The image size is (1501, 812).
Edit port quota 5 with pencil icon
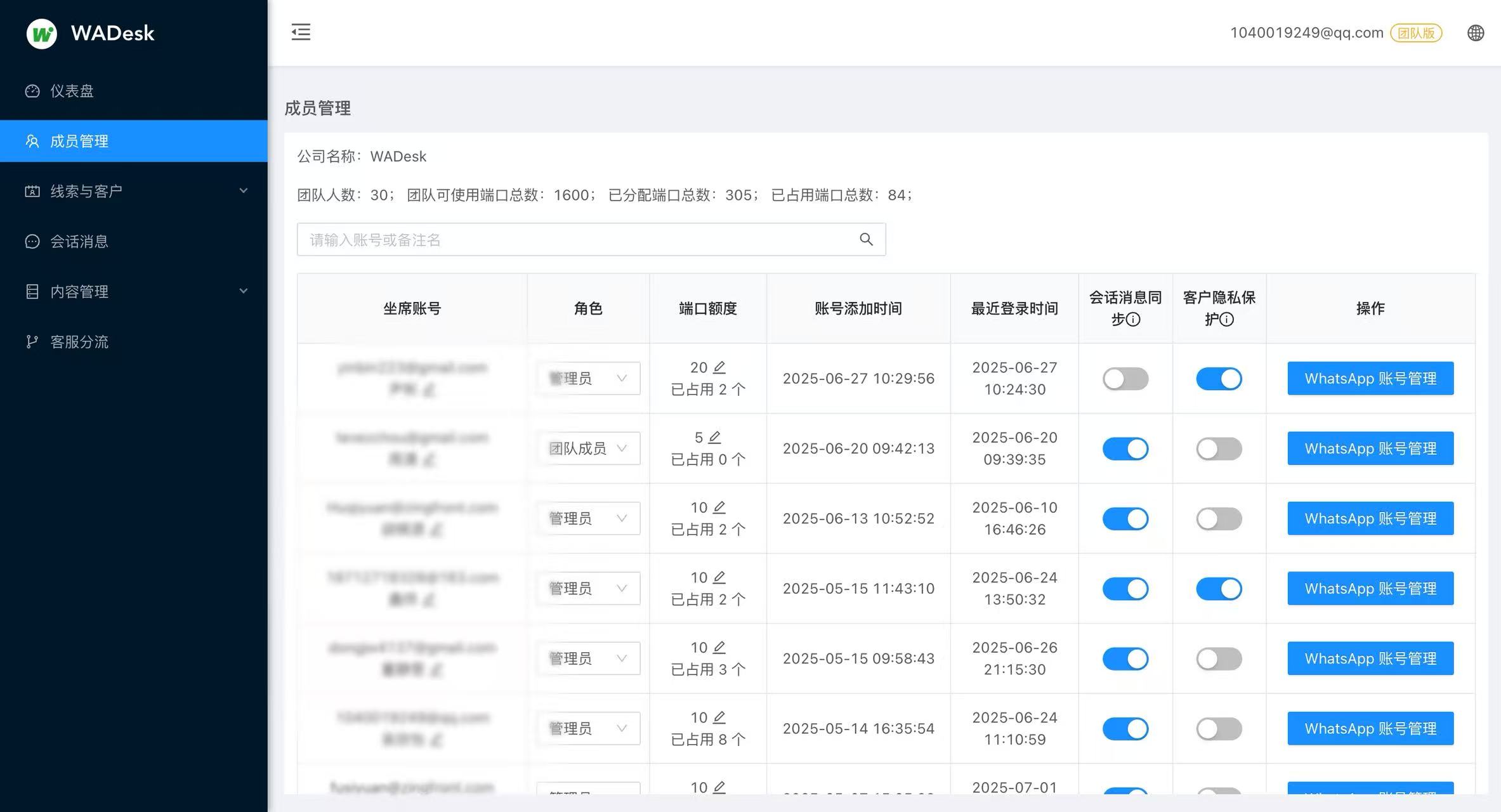[714, 437]
